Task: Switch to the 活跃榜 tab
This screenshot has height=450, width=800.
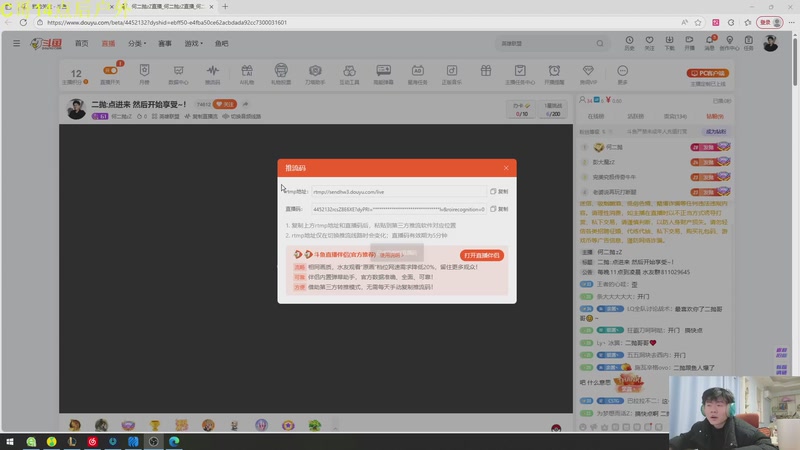Action: click(x=635, y=116)
